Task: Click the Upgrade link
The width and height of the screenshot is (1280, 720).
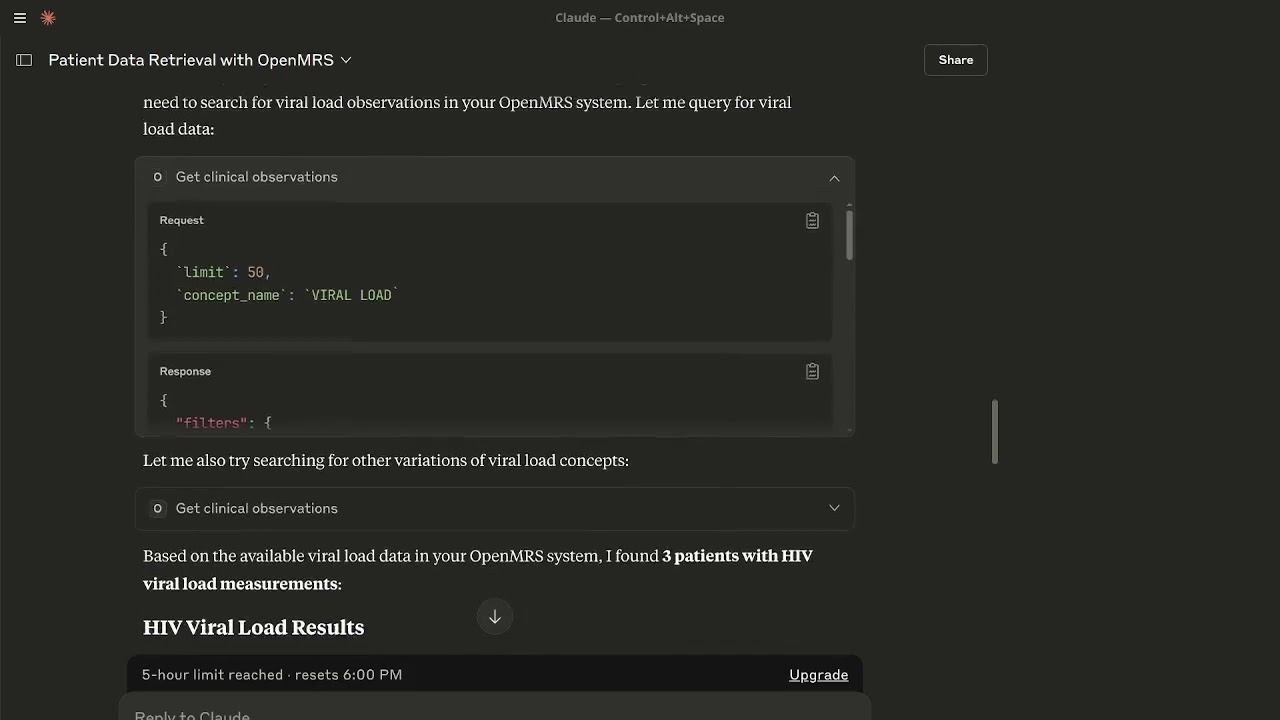Action: click(x=818, y=675)
